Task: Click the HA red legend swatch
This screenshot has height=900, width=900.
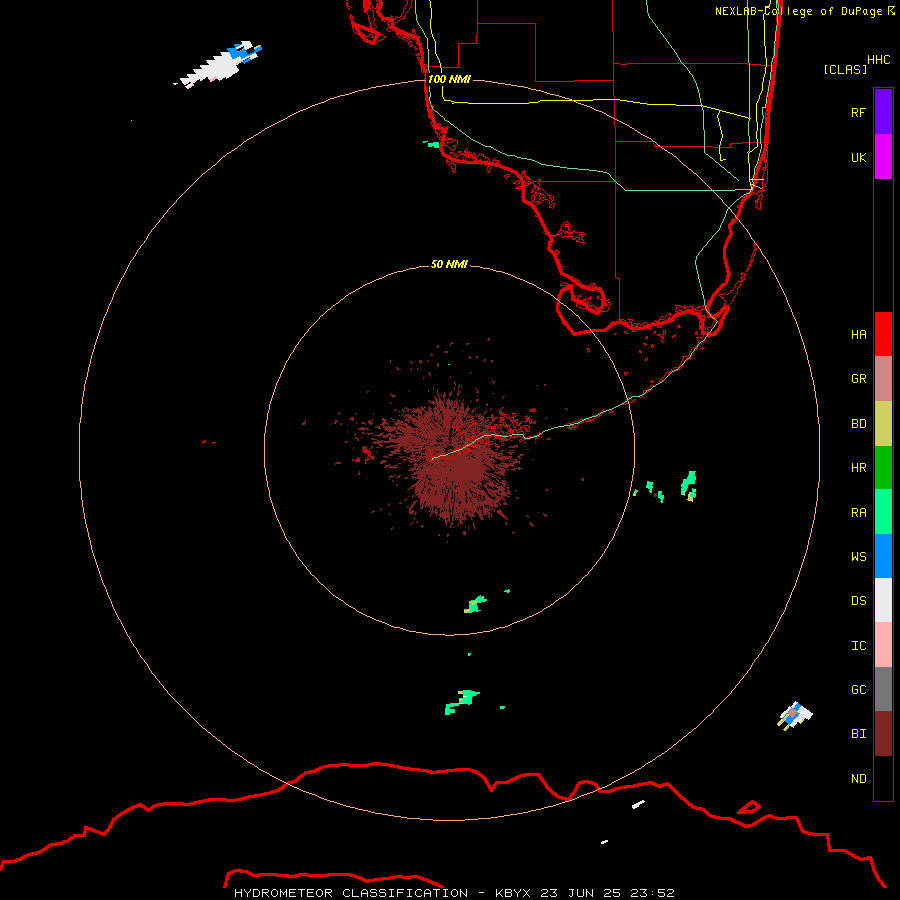Action: [883, 334]
